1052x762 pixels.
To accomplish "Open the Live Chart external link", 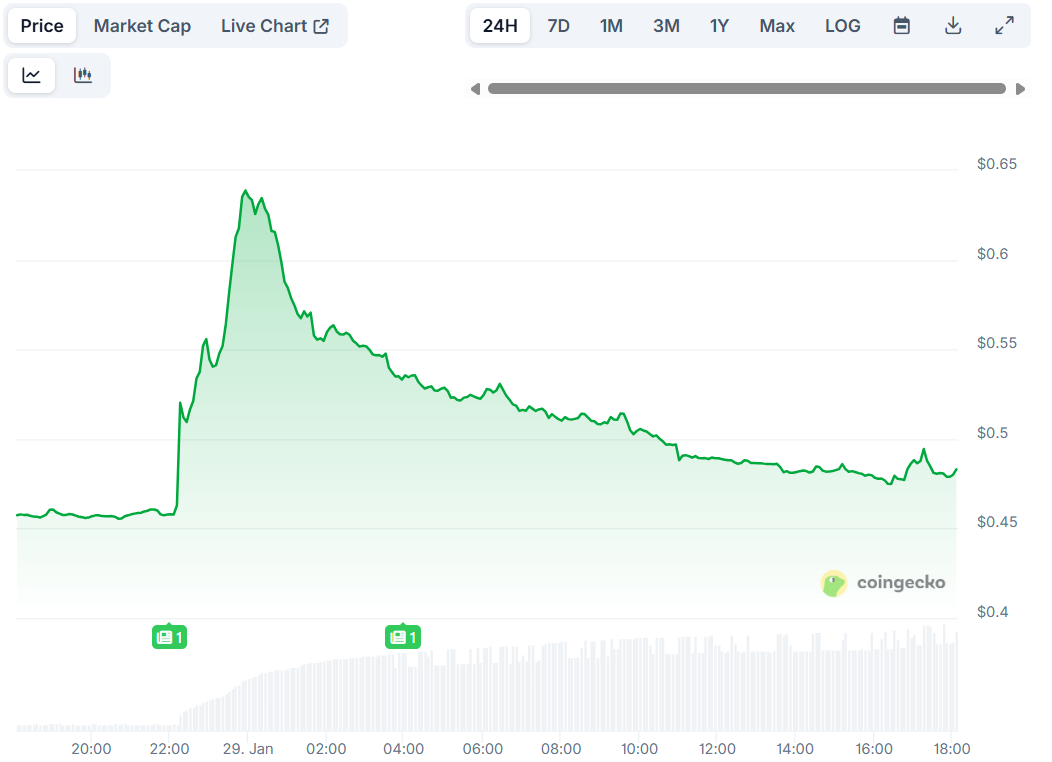I will (275, 26).
